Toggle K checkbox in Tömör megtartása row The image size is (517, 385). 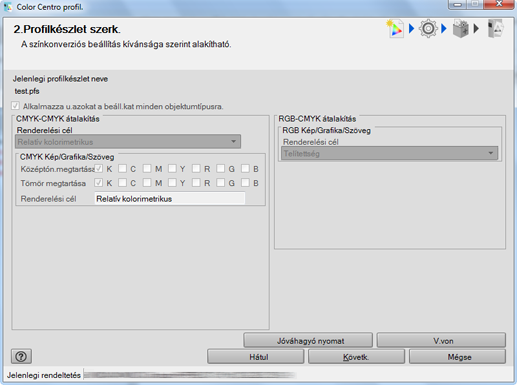pos(99,183)
